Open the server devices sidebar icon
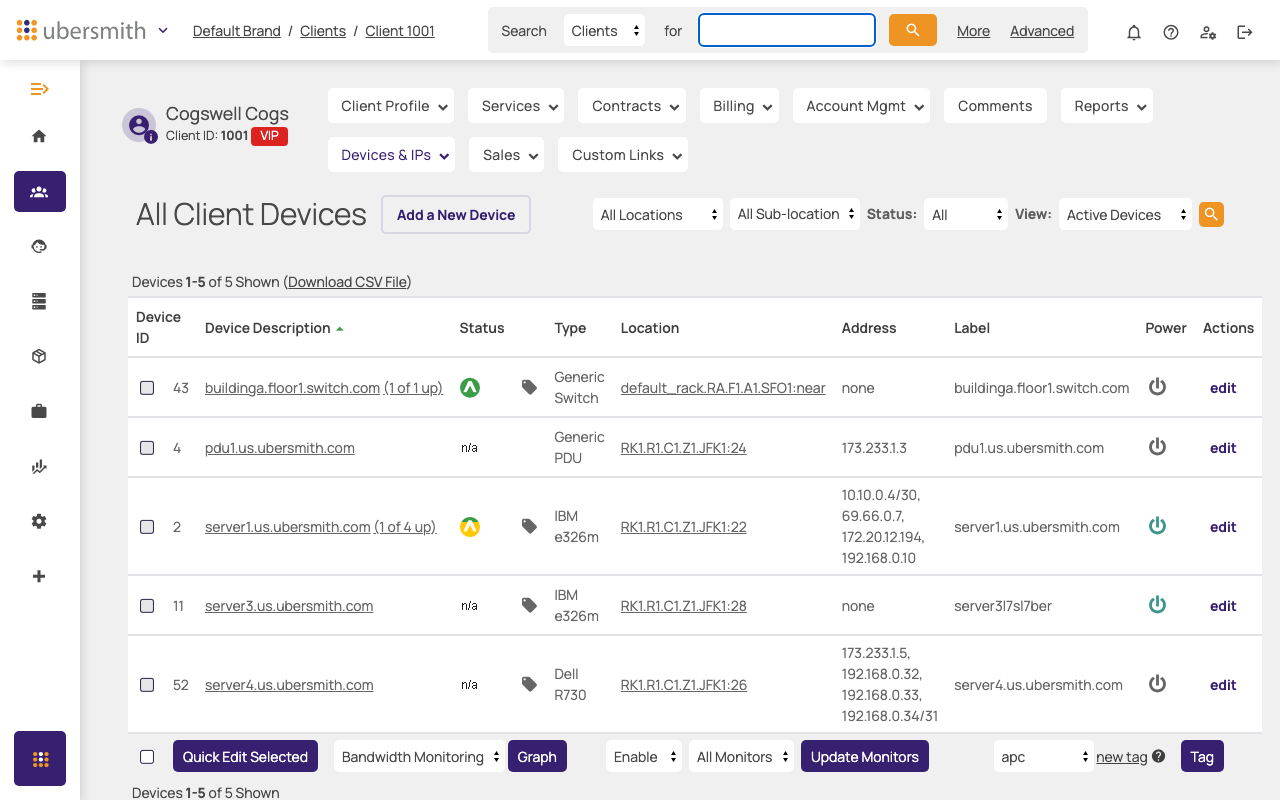This screenshot has height=800, width=1280. point(39,301)
